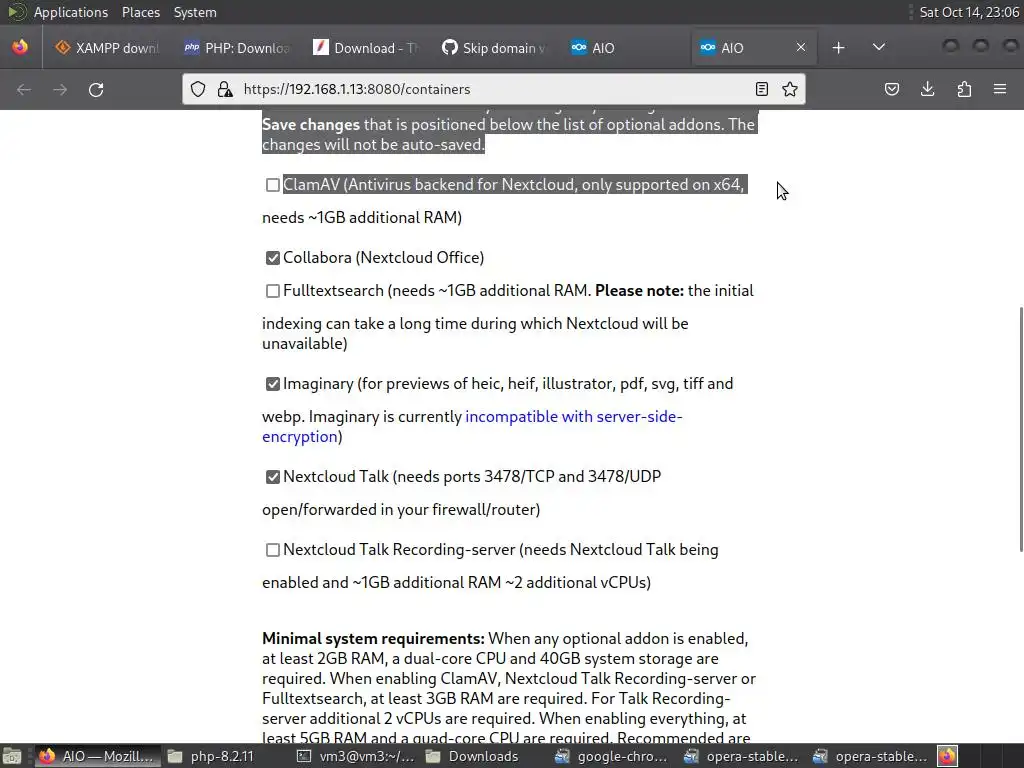This screenshot has height=768, width=1024.
Task: Click the page vertical scrollbar
Action: click(1021, 429)
